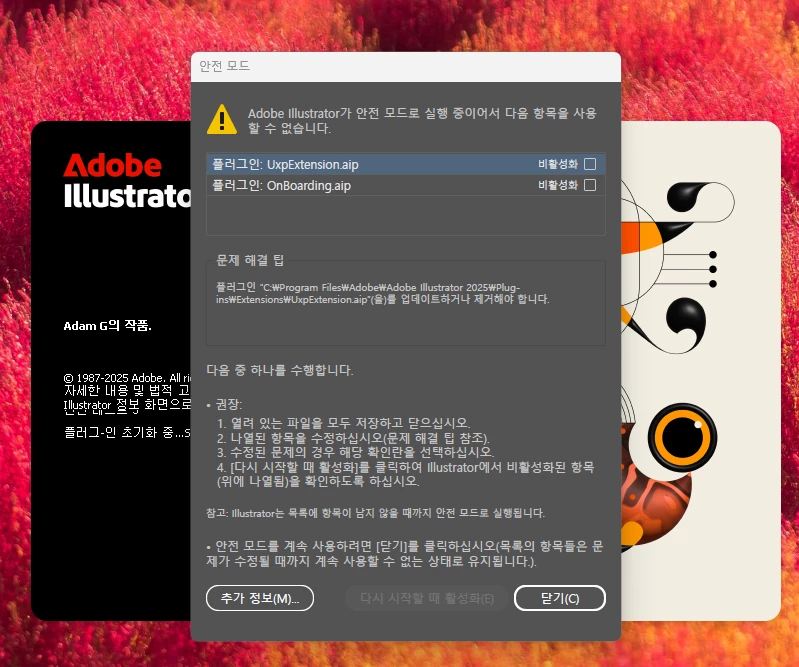This screenshot has height=667, width=799.
Task: Click the '참고: Illustrator는' note line
Action: [376, 513]
